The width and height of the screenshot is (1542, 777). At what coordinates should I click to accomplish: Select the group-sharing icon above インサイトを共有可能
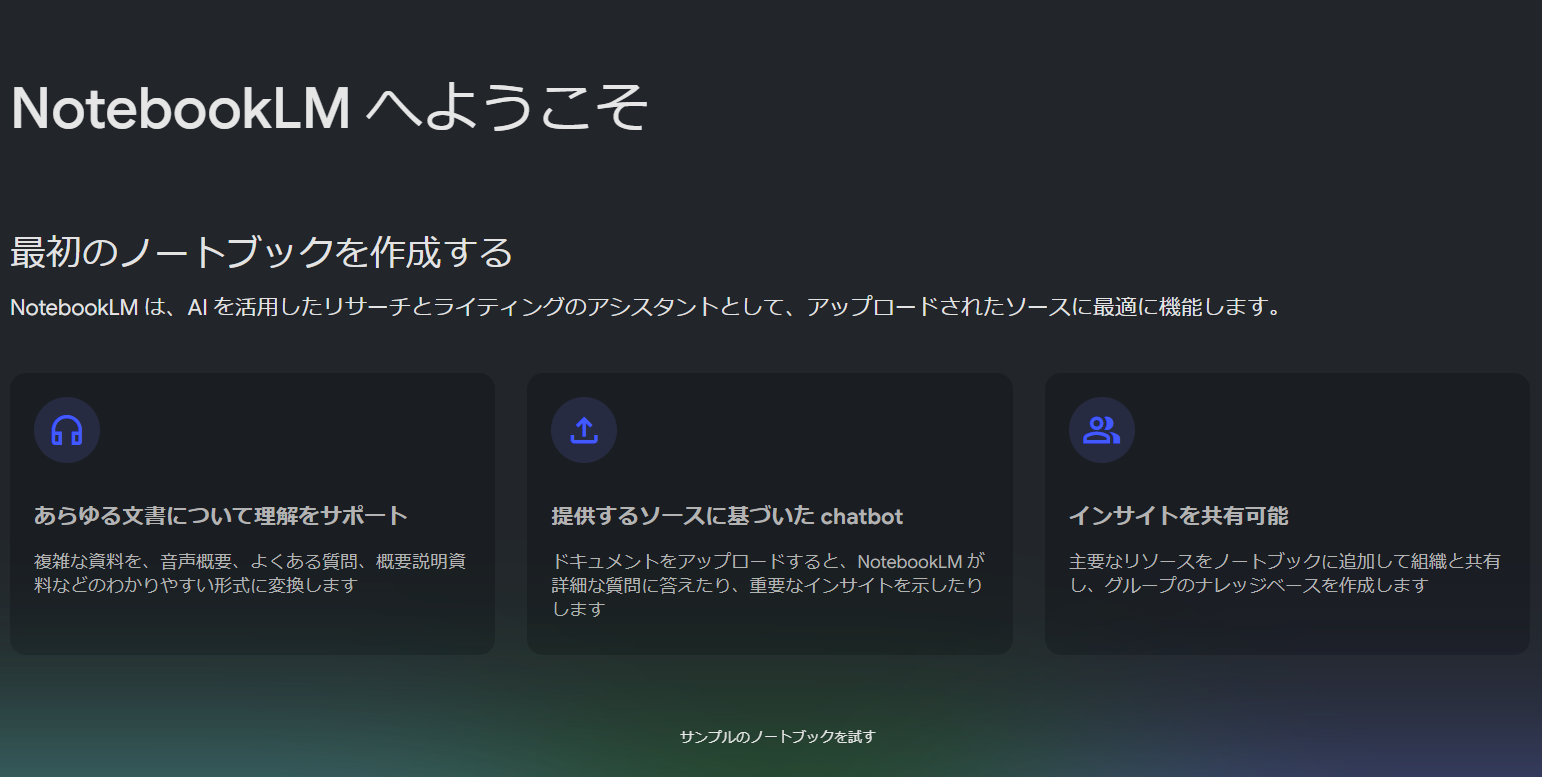tap(1101, 429)
